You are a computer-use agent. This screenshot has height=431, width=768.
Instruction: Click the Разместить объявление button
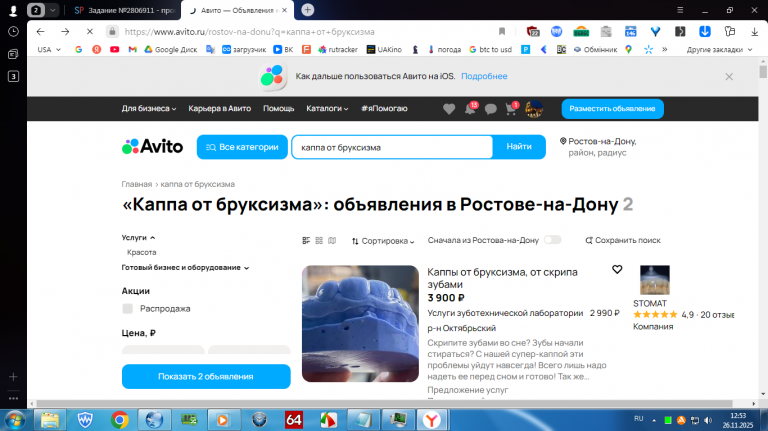(612, 109)
